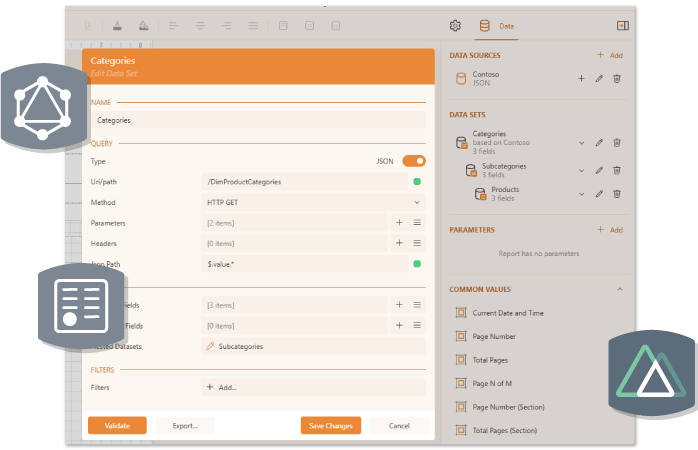Open the properties gear tab
The height and width of the screenshot is (450, 698).
[x=455, y=26]
